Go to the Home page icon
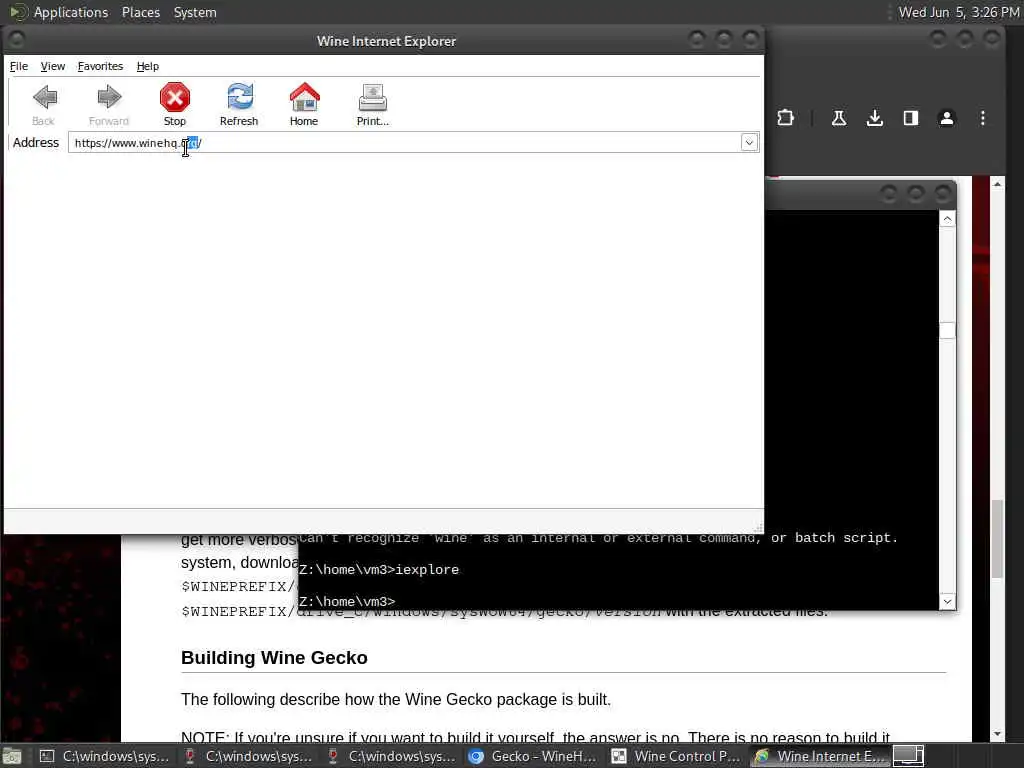 click(304, 104)
